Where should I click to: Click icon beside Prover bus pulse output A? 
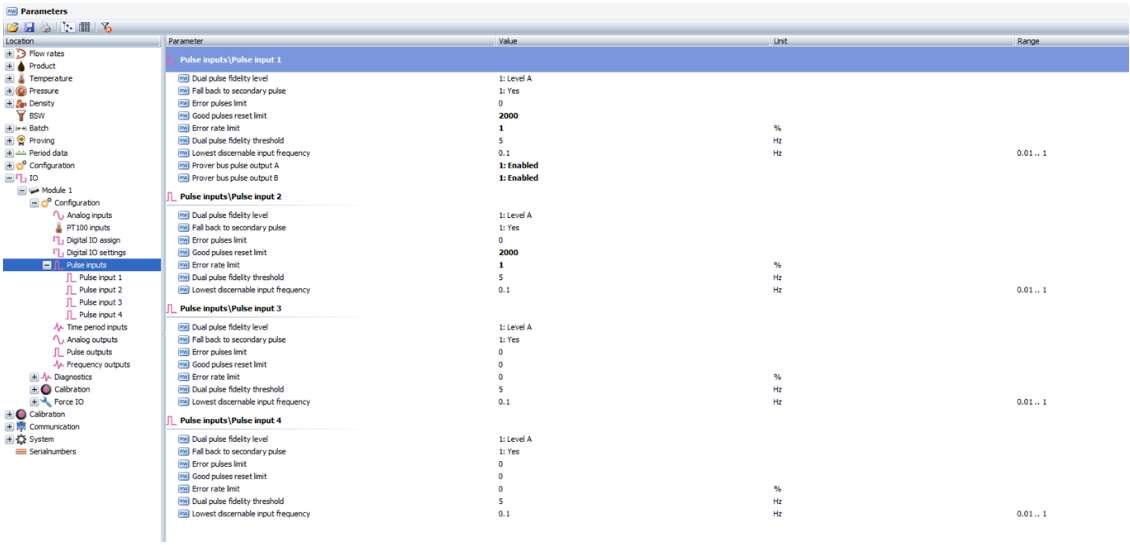(183, 165)
